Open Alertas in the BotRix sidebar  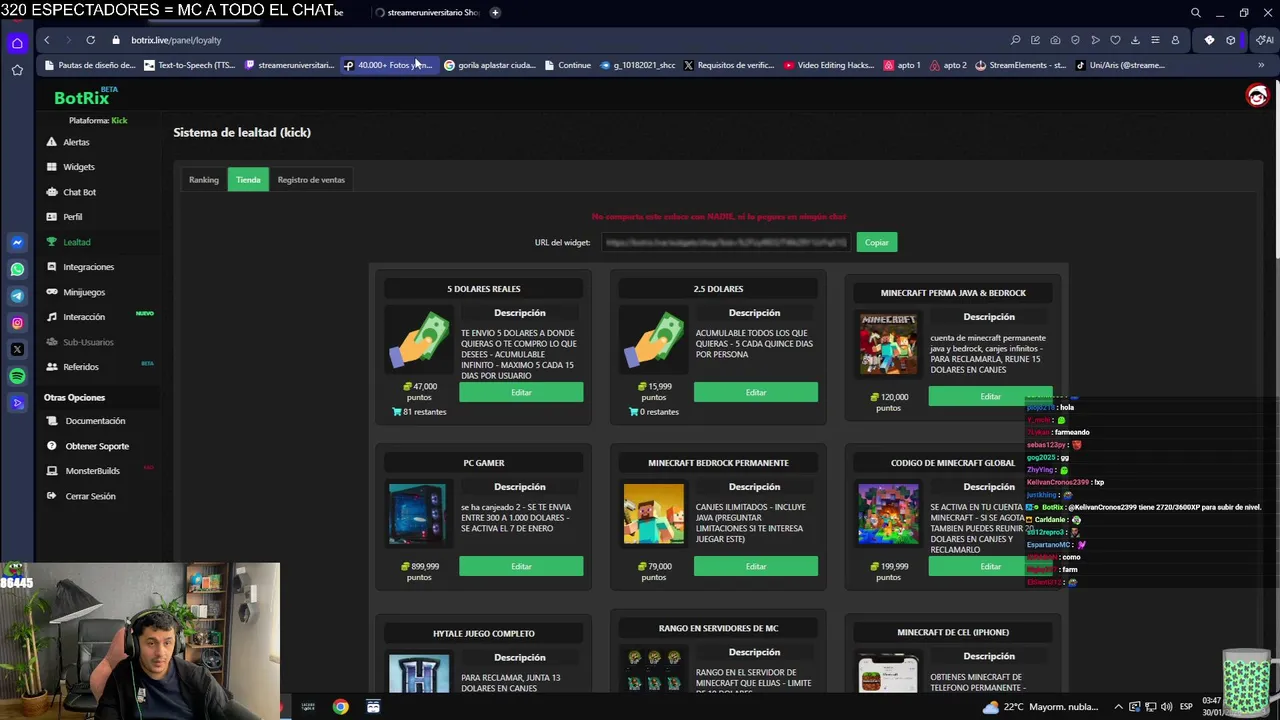pyautogui.click(x=76, y=142)
